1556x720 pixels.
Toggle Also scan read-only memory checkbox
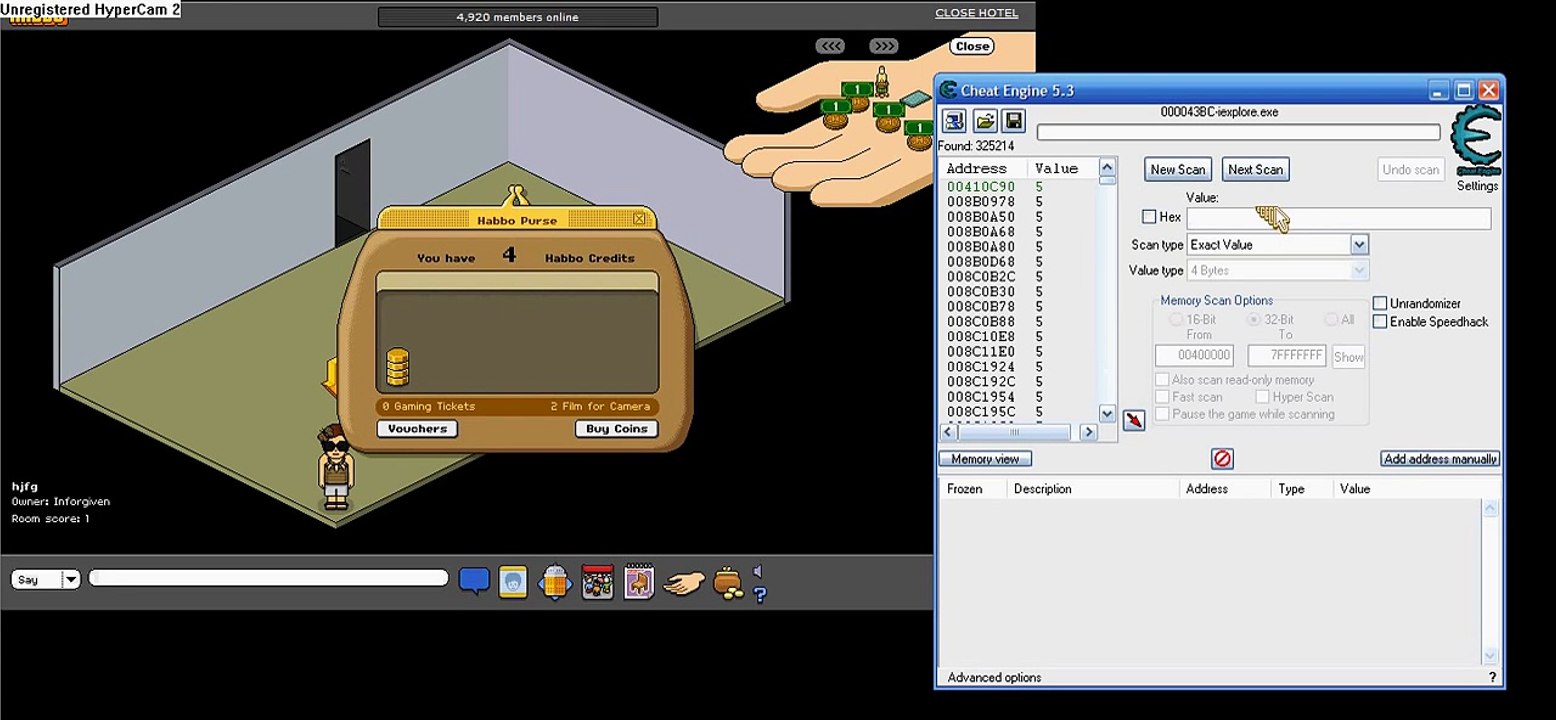tap(1162, 380)
